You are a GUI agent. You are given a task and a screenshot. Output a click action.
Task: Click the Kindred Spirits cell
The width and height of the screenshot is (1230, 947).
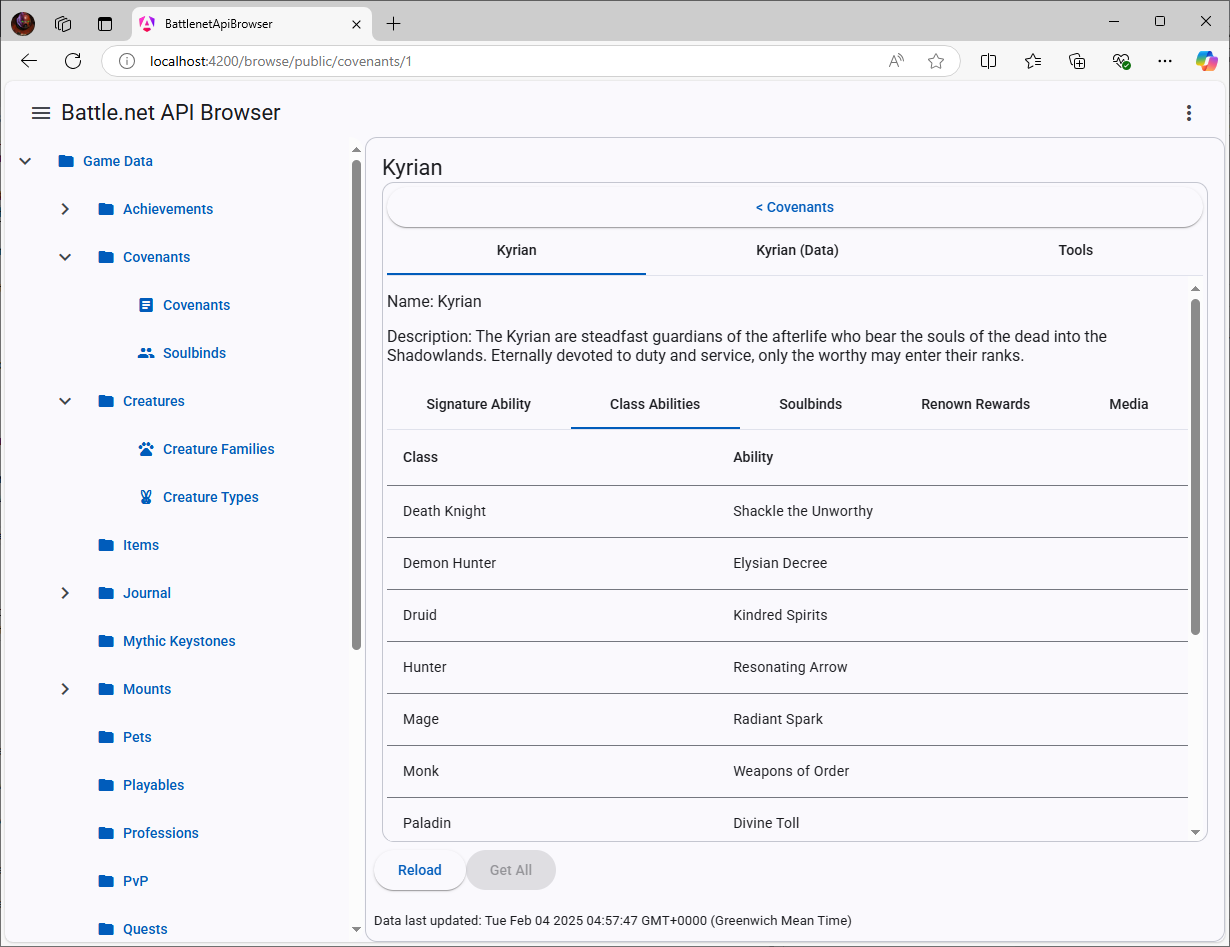[x=780, y=615]
